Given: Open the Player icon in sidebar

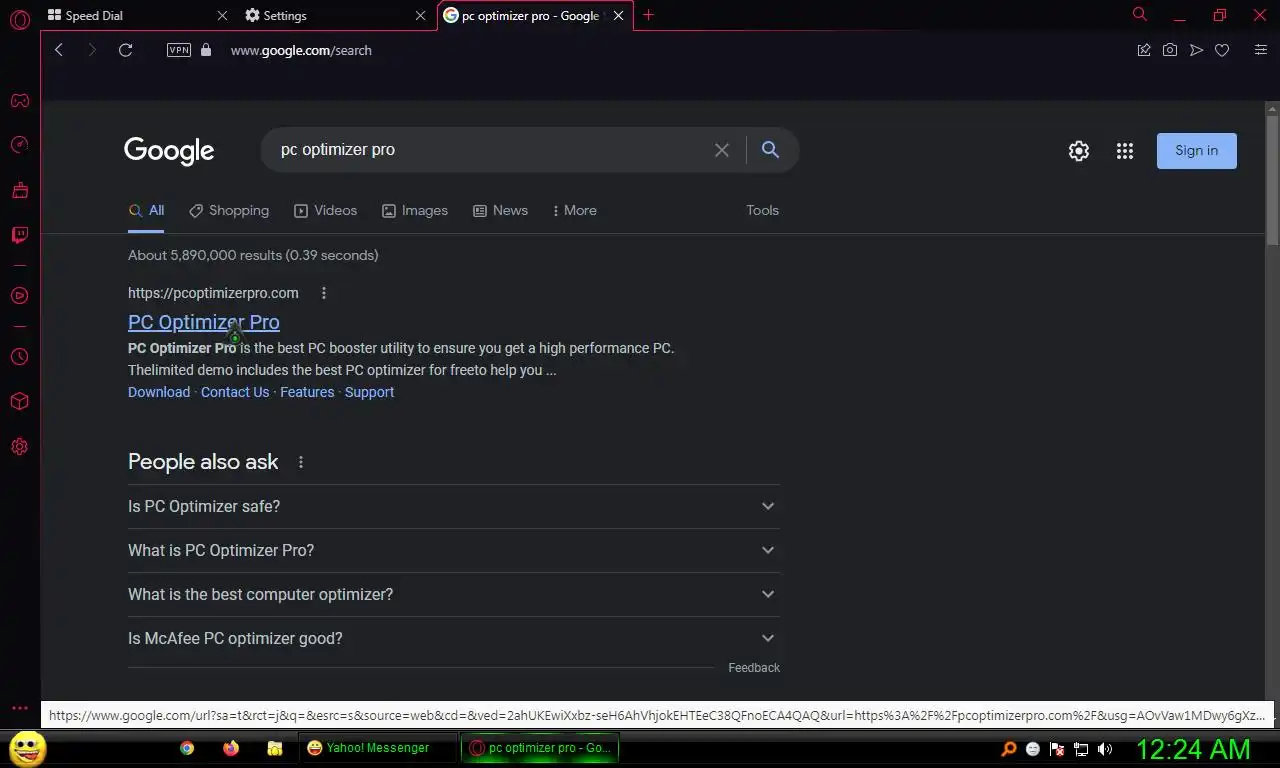Looking at the screenshot, I should pyautogui.click(x=19, y=295).
